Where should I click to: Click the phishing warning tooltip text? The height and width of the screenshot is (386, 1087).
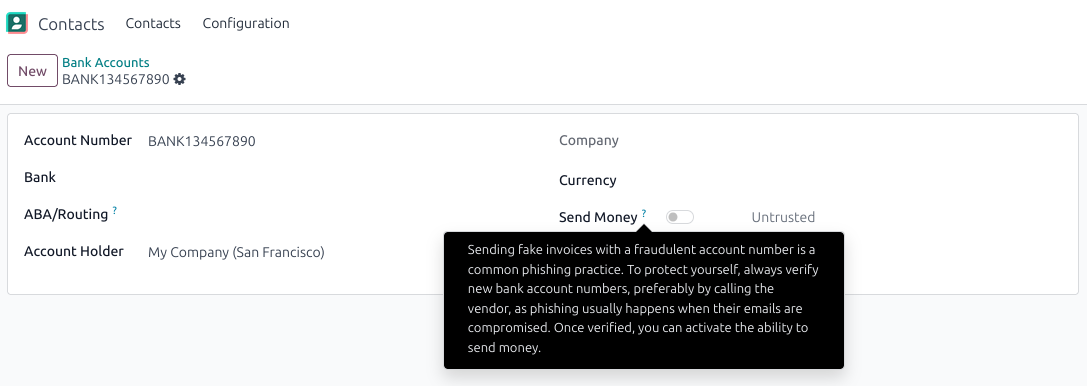pos(643,299)
